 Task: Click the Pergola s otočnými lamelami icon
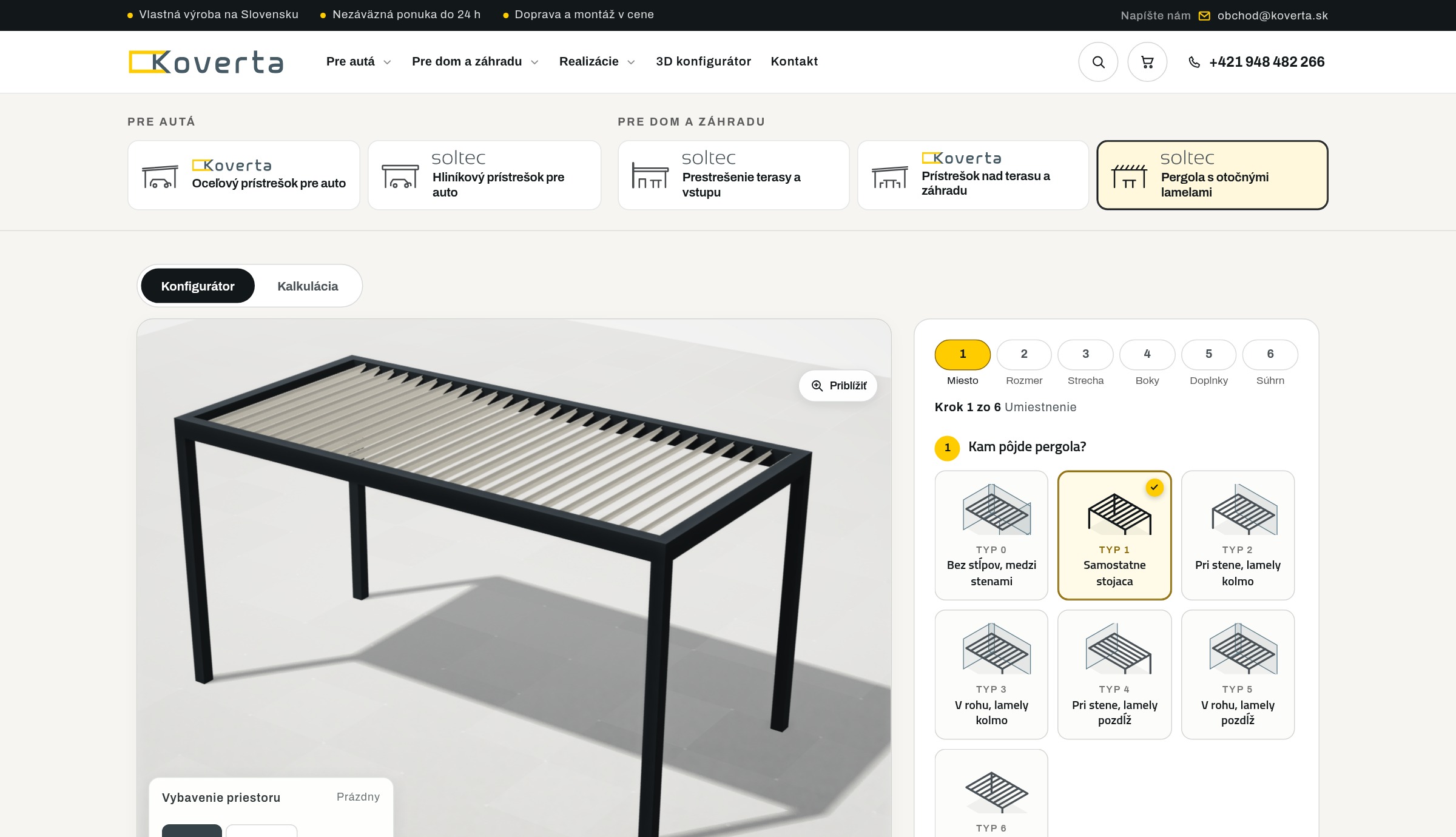[1129, 176]
